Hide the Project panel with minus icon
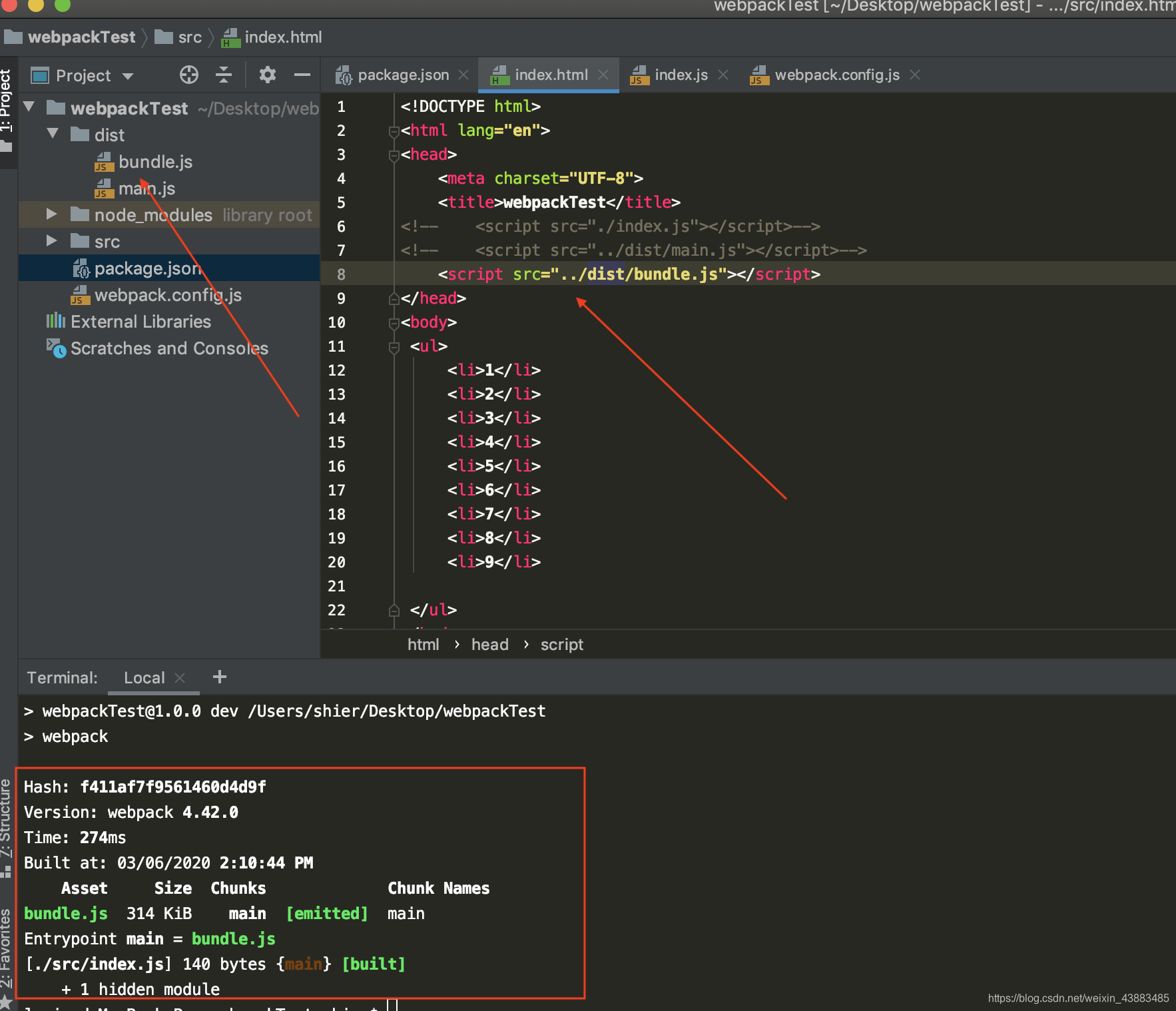This screenshot has height=1011, width=1176. [x=302, y=75]
